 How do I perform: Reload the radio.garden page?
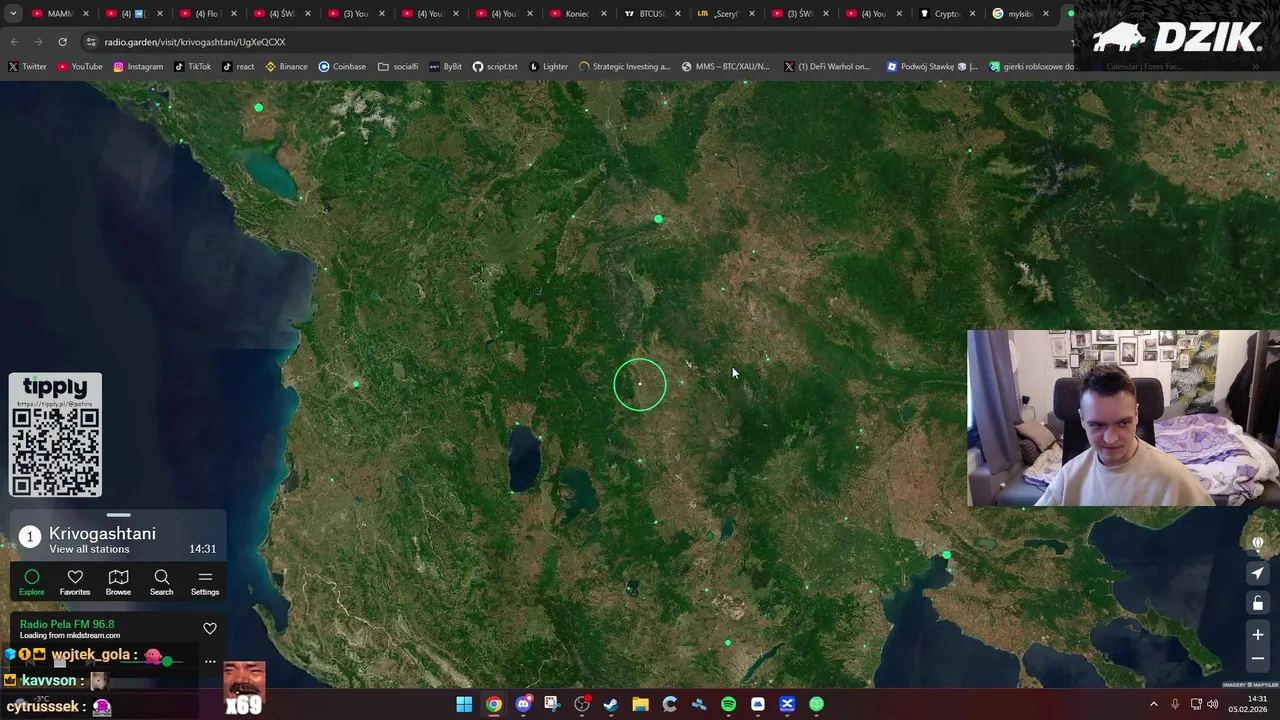click(62, 42)
